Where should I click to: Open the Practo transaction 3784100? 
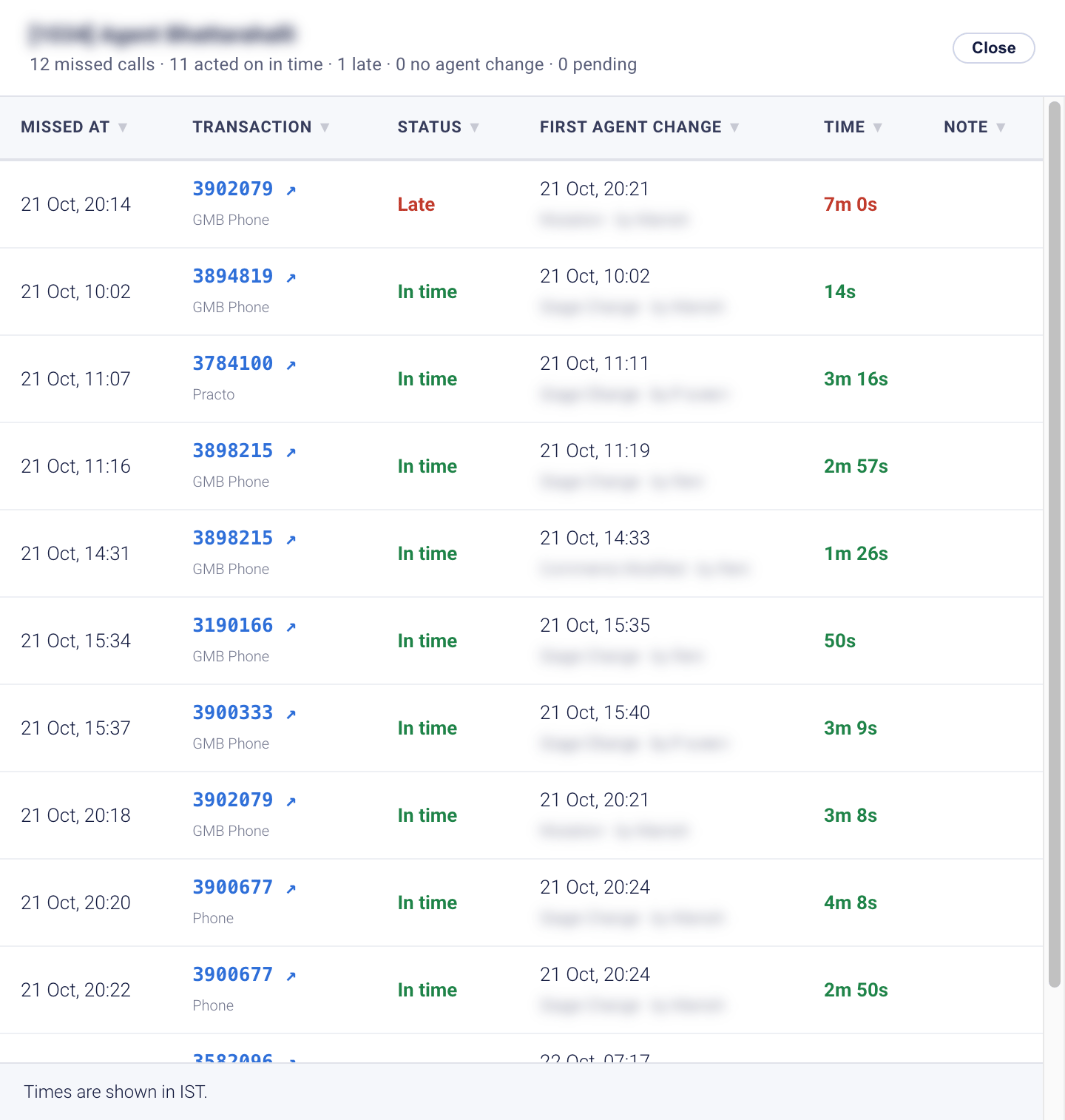[x=233, y=364]
